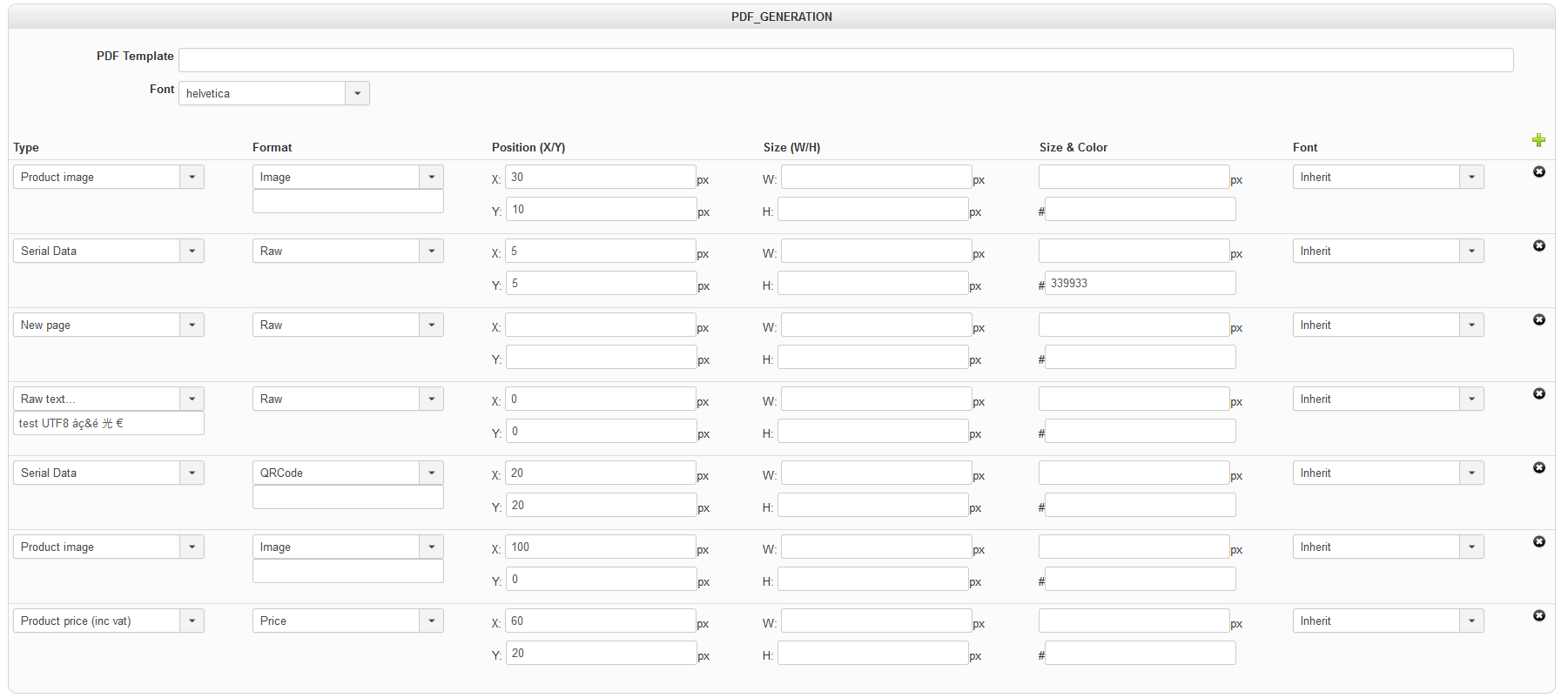Open the Price format dropdown
The image size is (1568, 698).
[431, 621]
